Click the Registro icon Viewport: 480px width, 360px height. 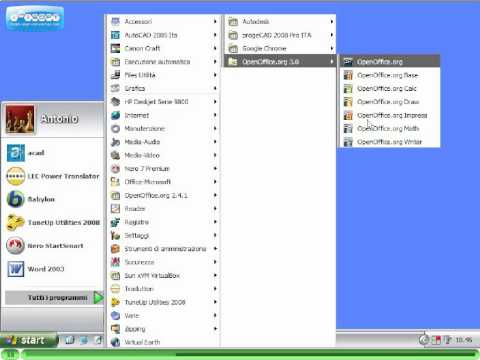(115, 222)
